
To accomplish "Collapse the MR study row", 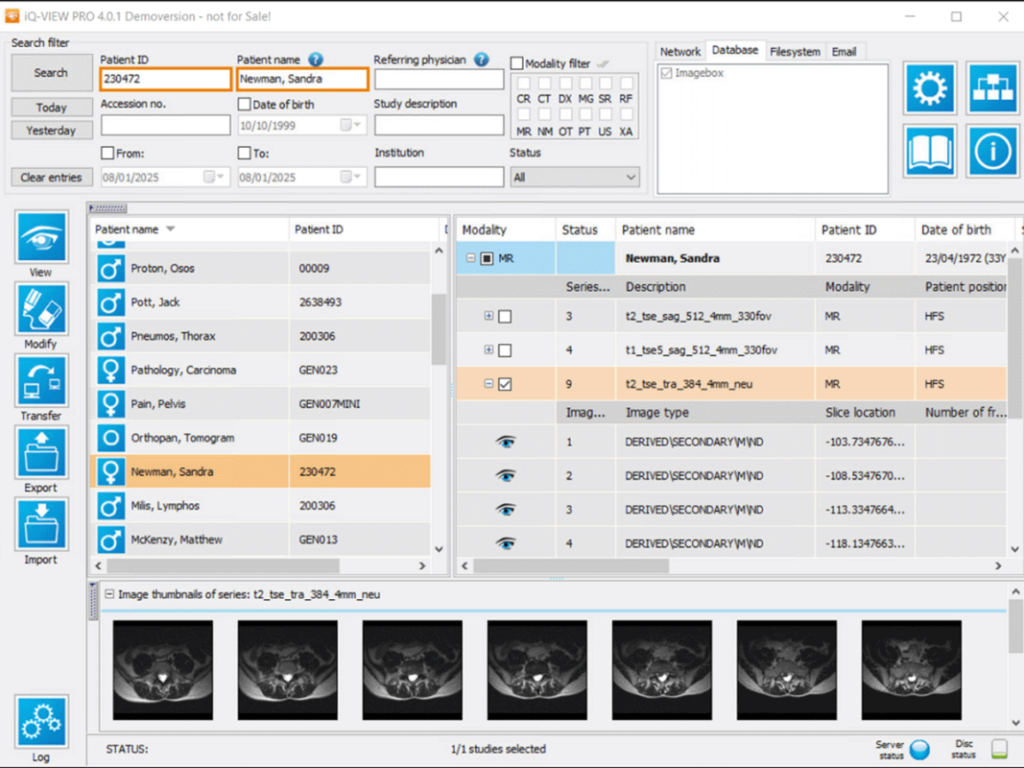I will click(470, 258).
